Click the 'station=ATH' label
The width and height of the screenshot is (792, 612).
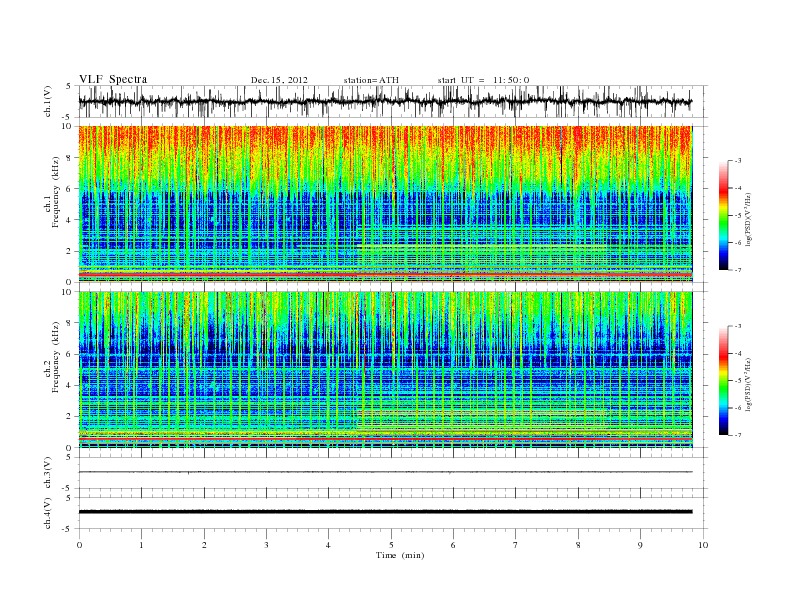click(371, 80)
